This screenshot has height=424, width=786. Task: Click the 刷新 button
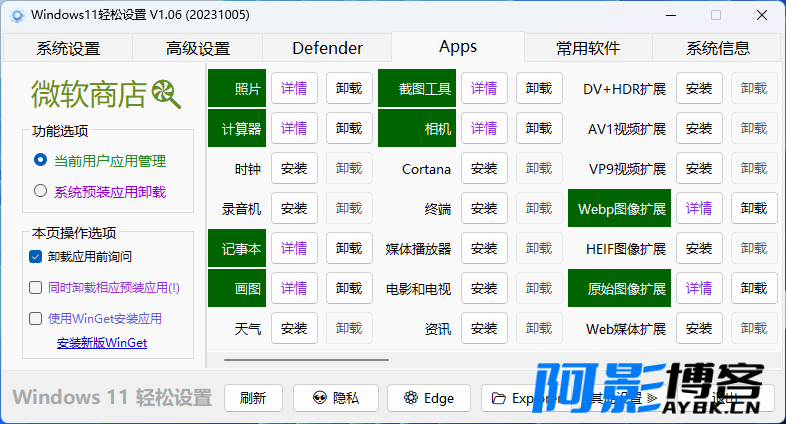point(253,398)
